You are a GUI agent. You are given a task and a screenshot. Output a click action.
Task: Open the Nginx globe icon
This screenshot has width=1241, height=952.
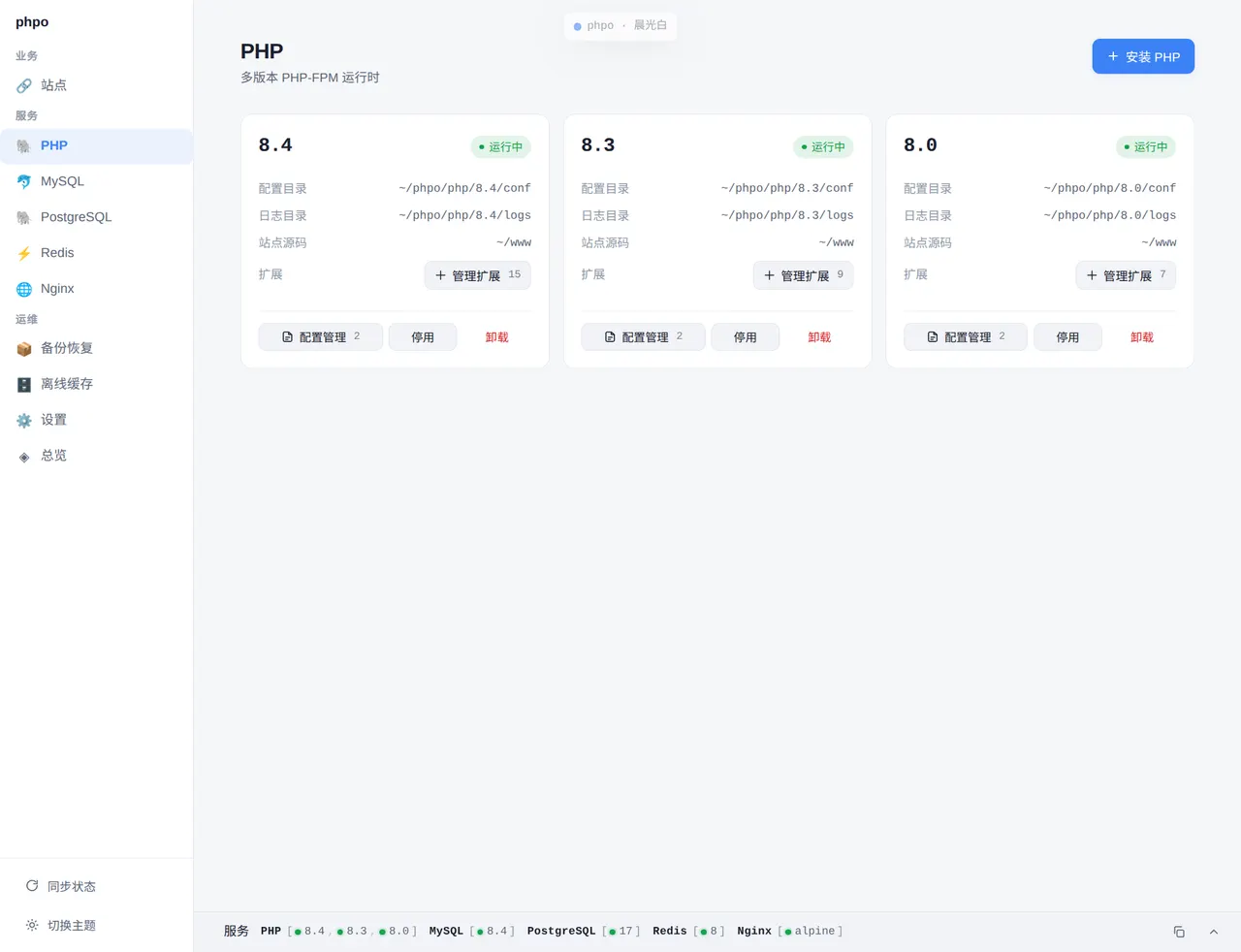(24, 290)
